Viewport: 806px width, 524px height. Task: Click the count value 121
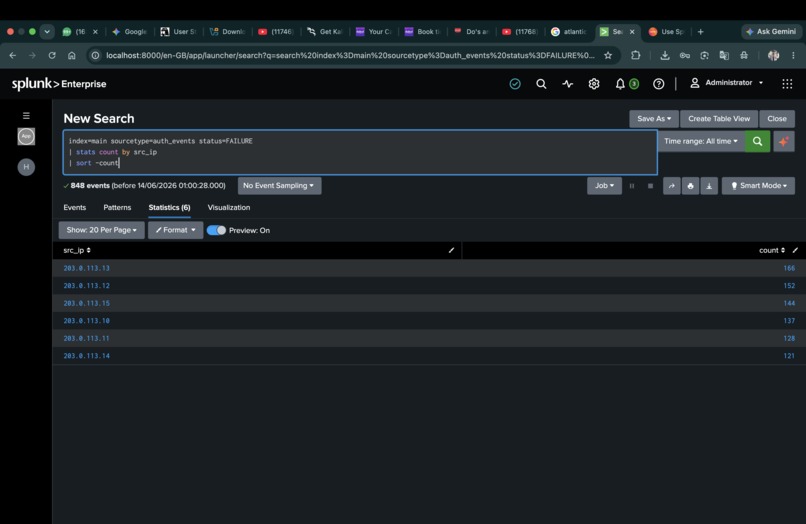pos(789,356)
